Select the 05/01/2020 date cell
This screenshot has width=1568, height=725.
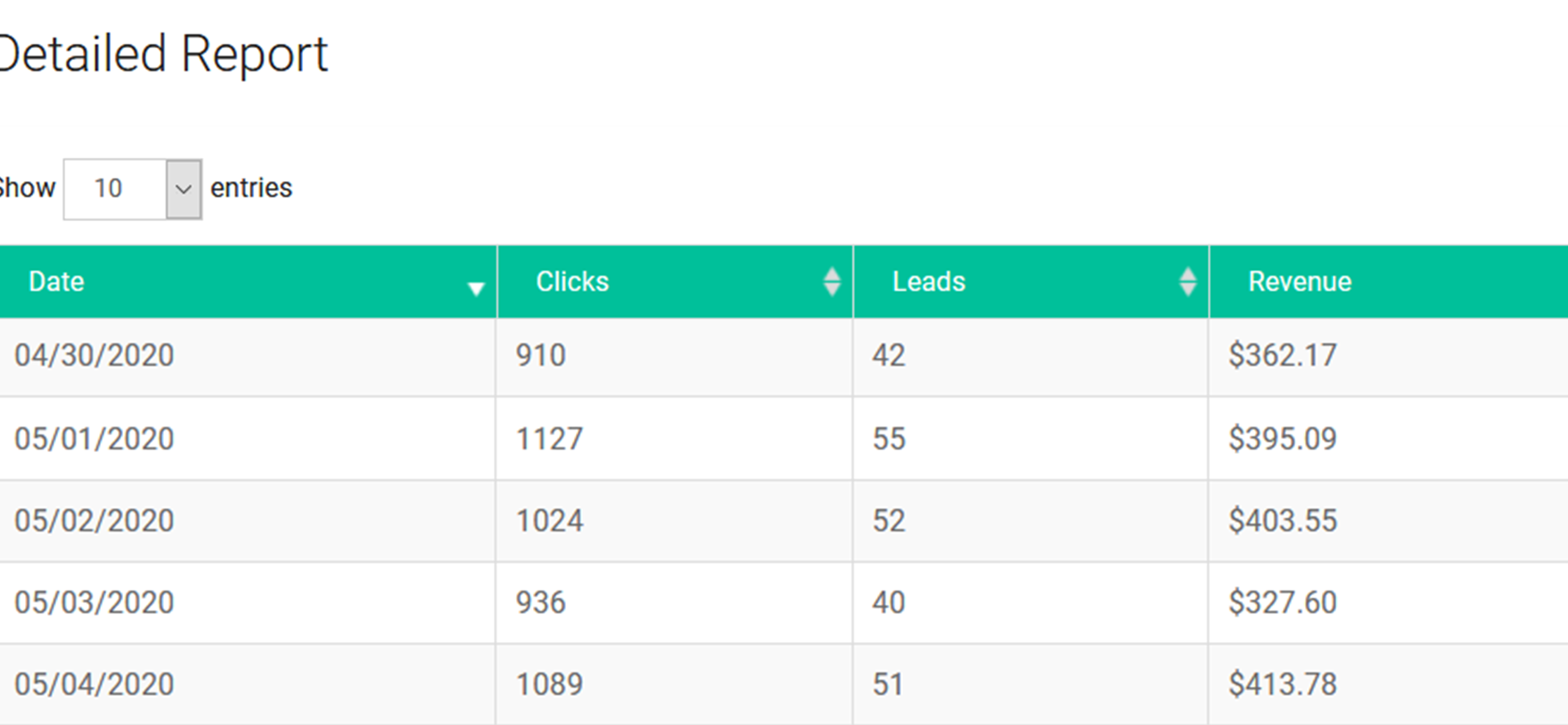click(x=94, y=439)
